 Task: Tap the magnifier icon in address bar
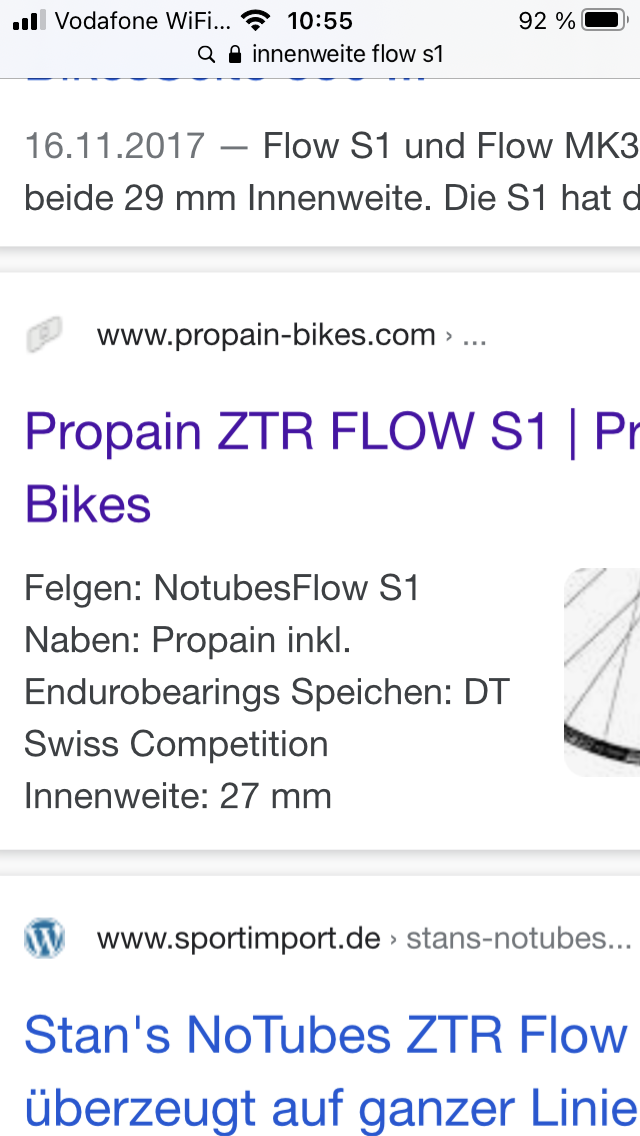click(207, 54)
